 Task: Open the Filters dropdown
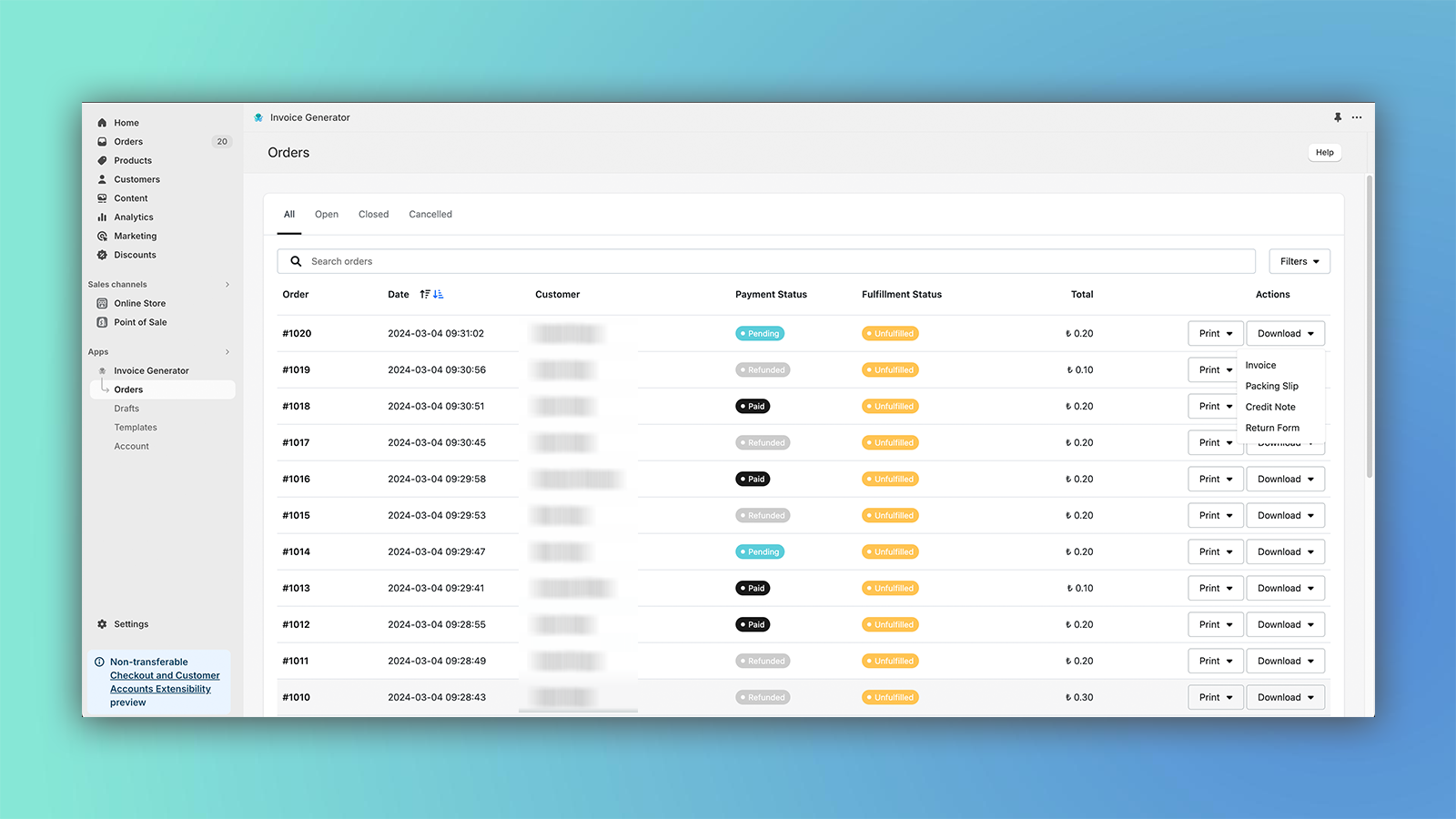click(x=1299, y=261)
